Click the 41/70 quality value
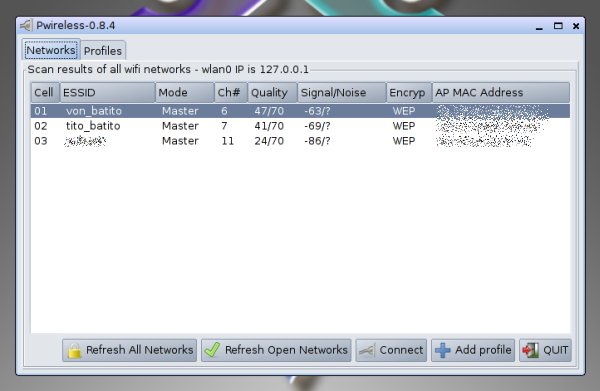This screenshot has width=600, height=391. (269, 126)
